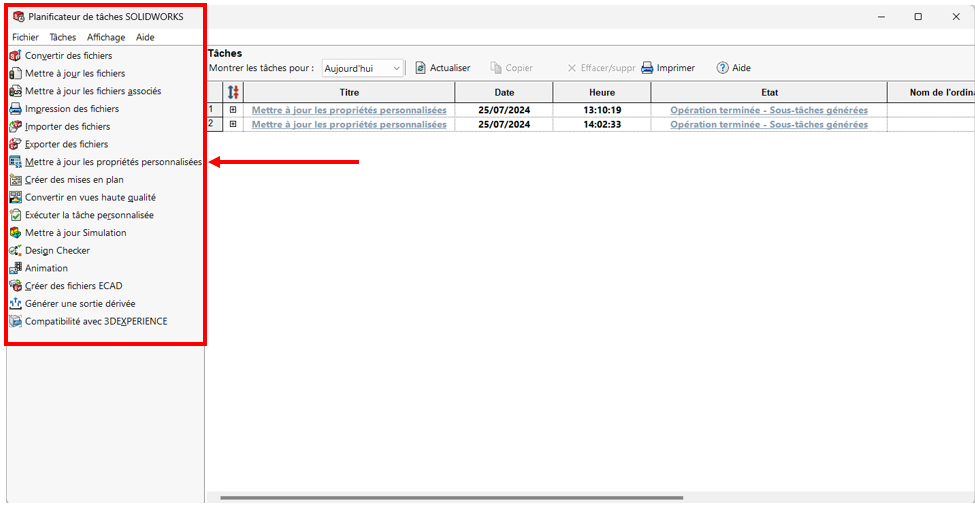This screenshot has width=975, height=506.
Task: Open the Aide help toolbar button
Action: point(733,68)
